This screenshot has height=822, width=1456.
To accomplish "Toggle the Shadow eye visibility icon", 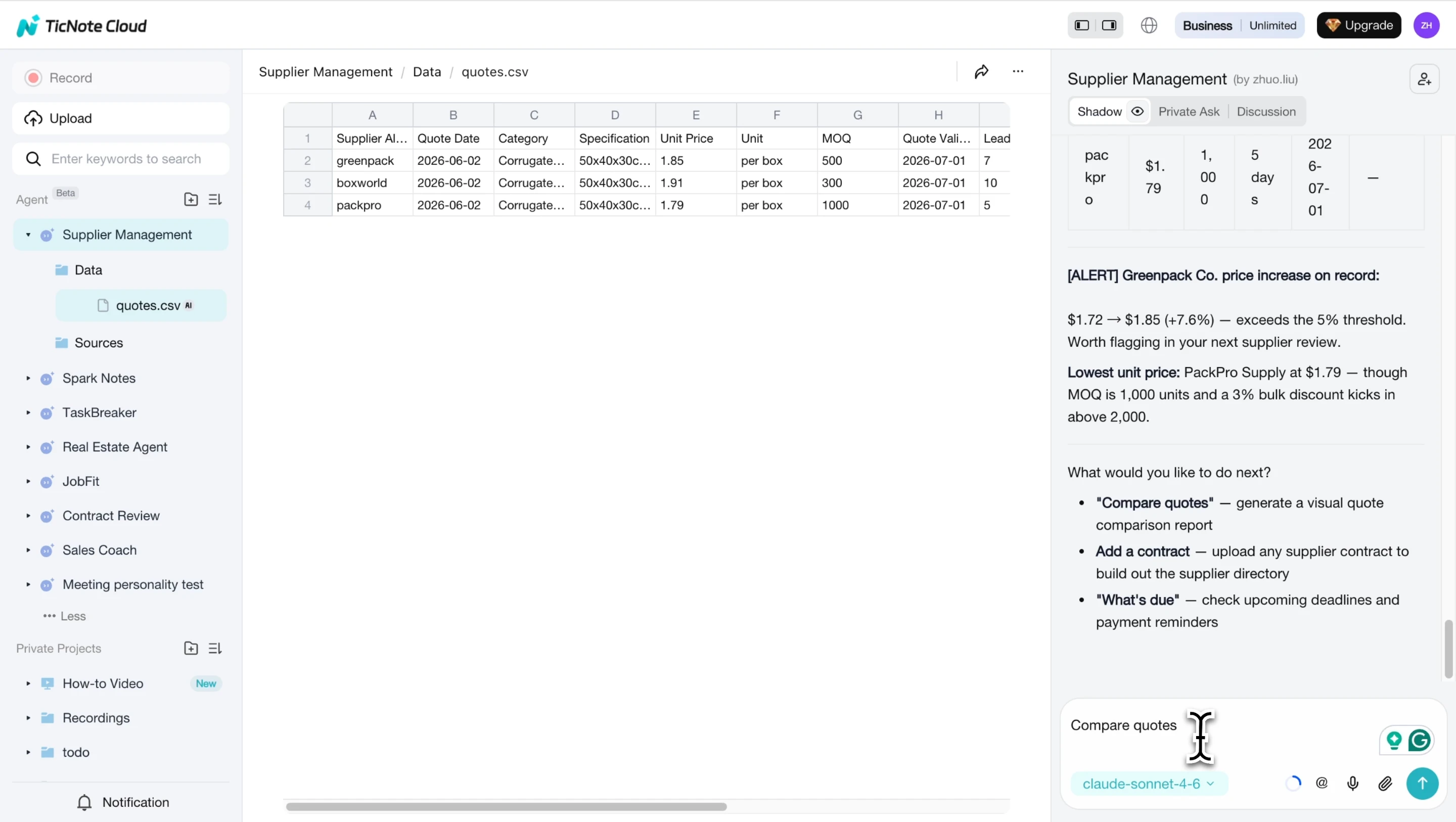I will pyautogui.click(x=1137, y=111).
